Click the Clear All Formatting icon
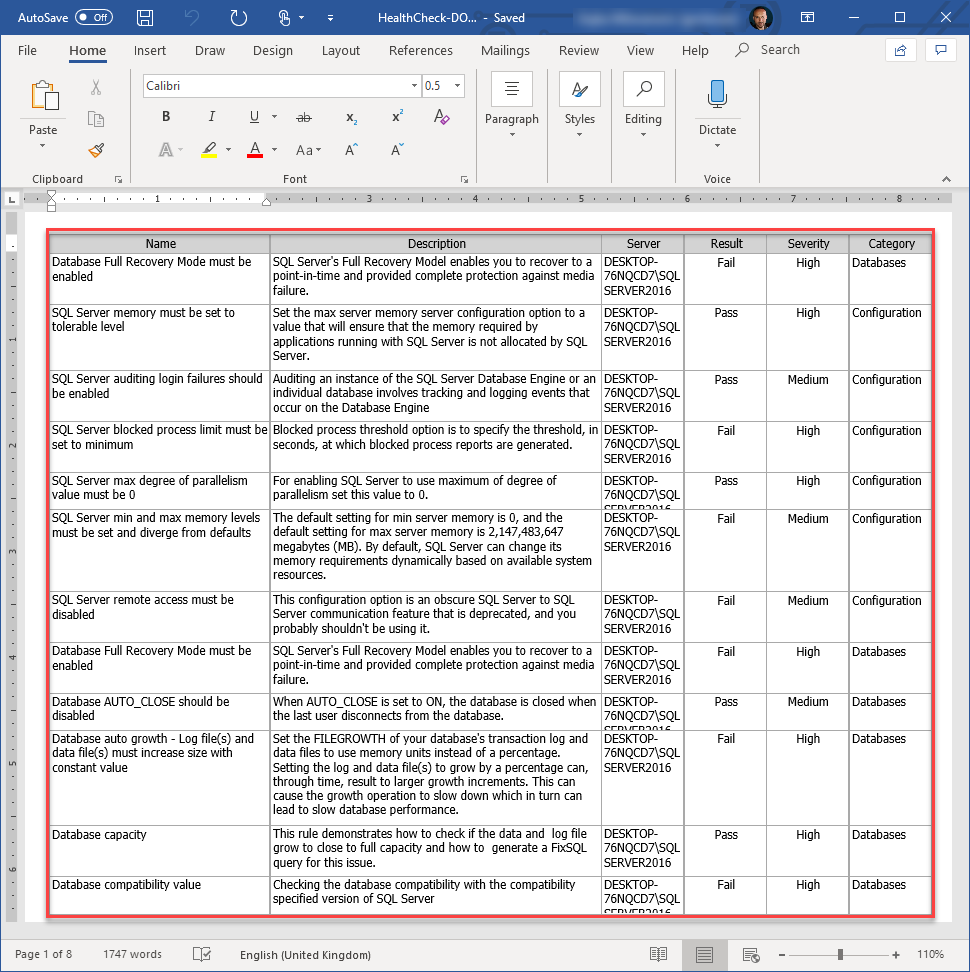The height and width of the screenshot is (972, 970). pyautogui.click(x=441, y=117)
